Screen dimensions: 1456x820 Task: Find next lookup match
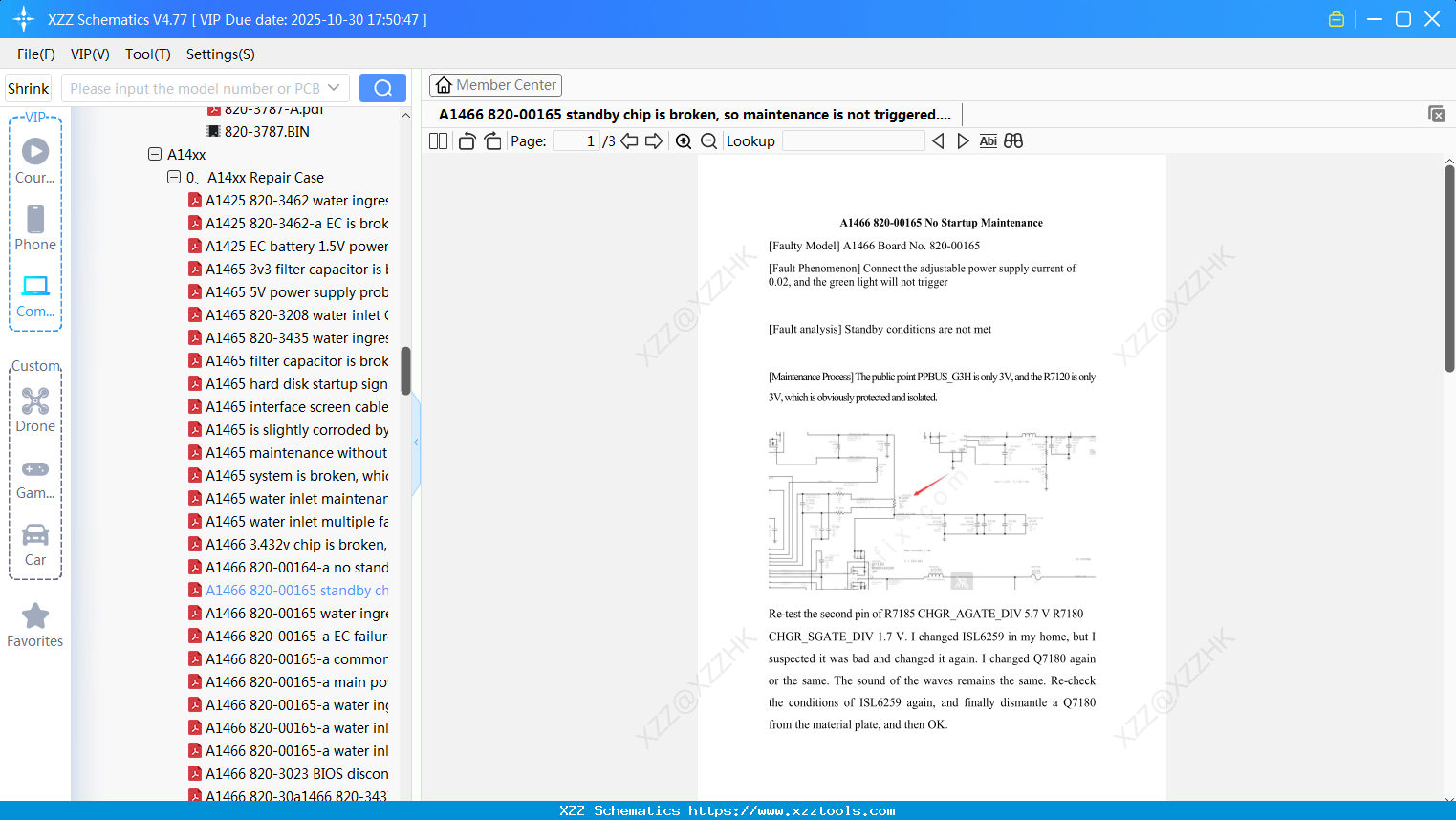point(963,141)
